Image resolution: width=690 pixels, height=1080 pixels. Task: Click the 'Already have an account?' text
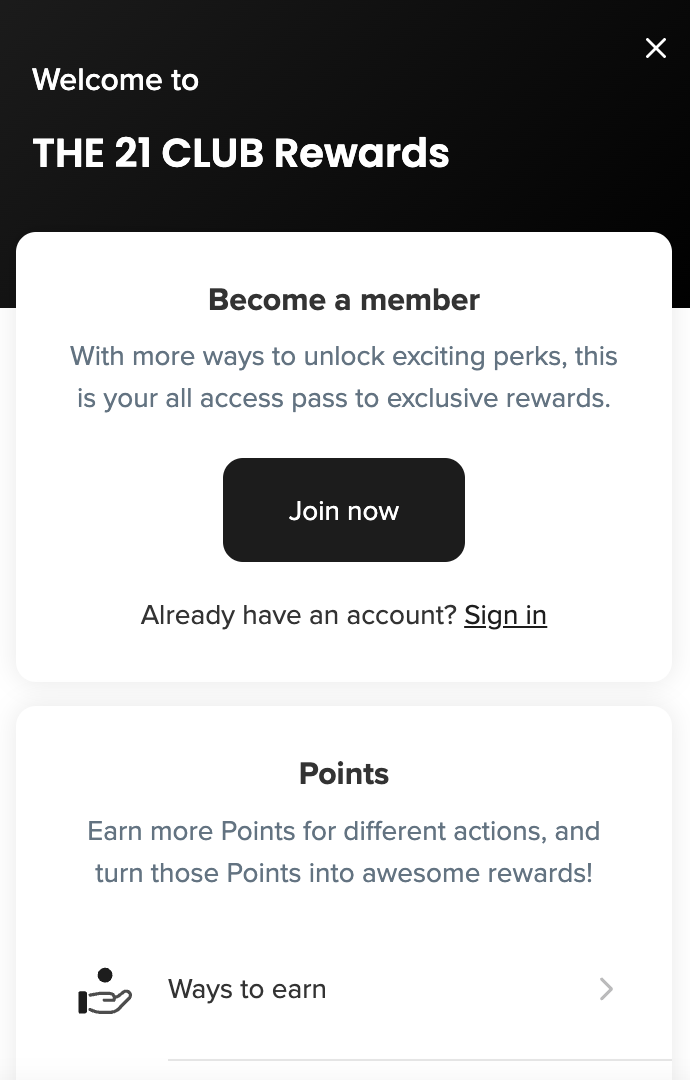(298, 615)
